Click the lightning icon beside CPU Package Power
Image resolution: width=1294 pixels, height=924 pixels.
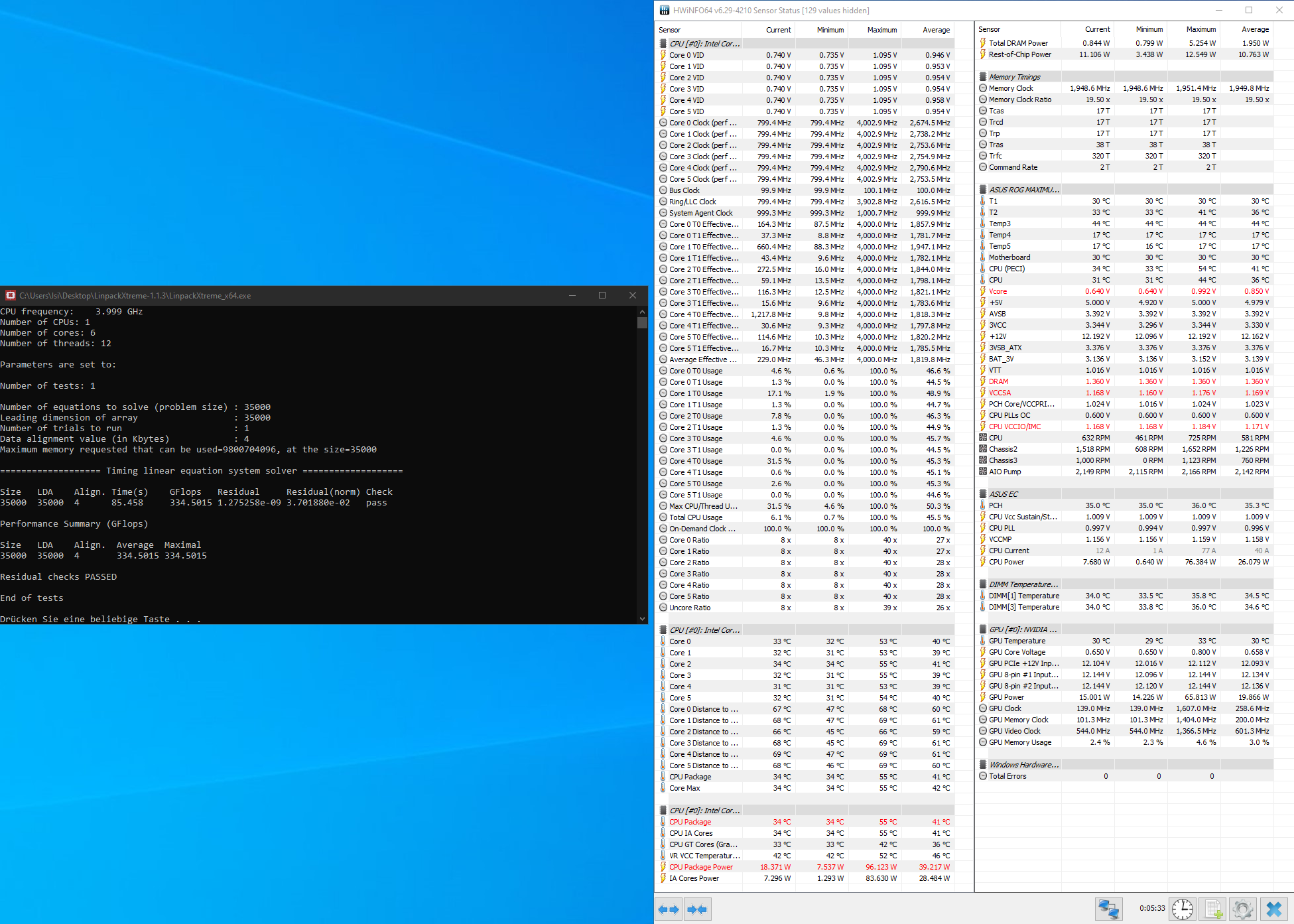[663, 867]
